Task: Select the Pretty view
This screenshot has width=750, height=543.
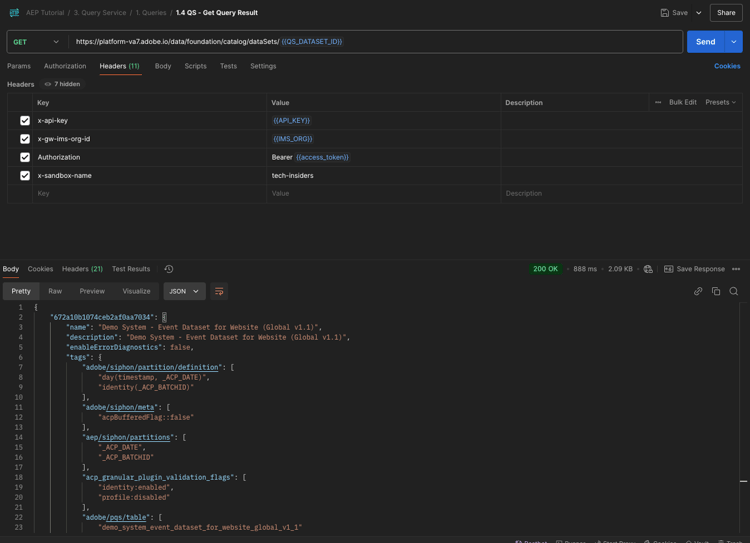Action: coord(21,291)
